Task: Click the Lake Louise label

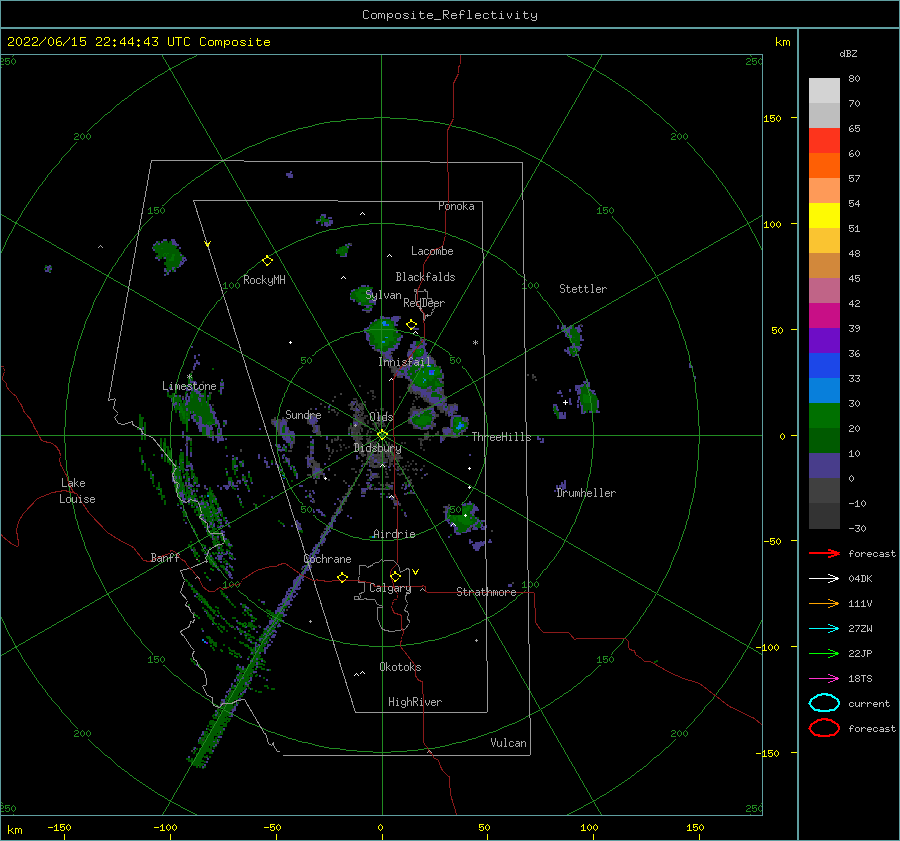Action: click(x=77, y=491)
